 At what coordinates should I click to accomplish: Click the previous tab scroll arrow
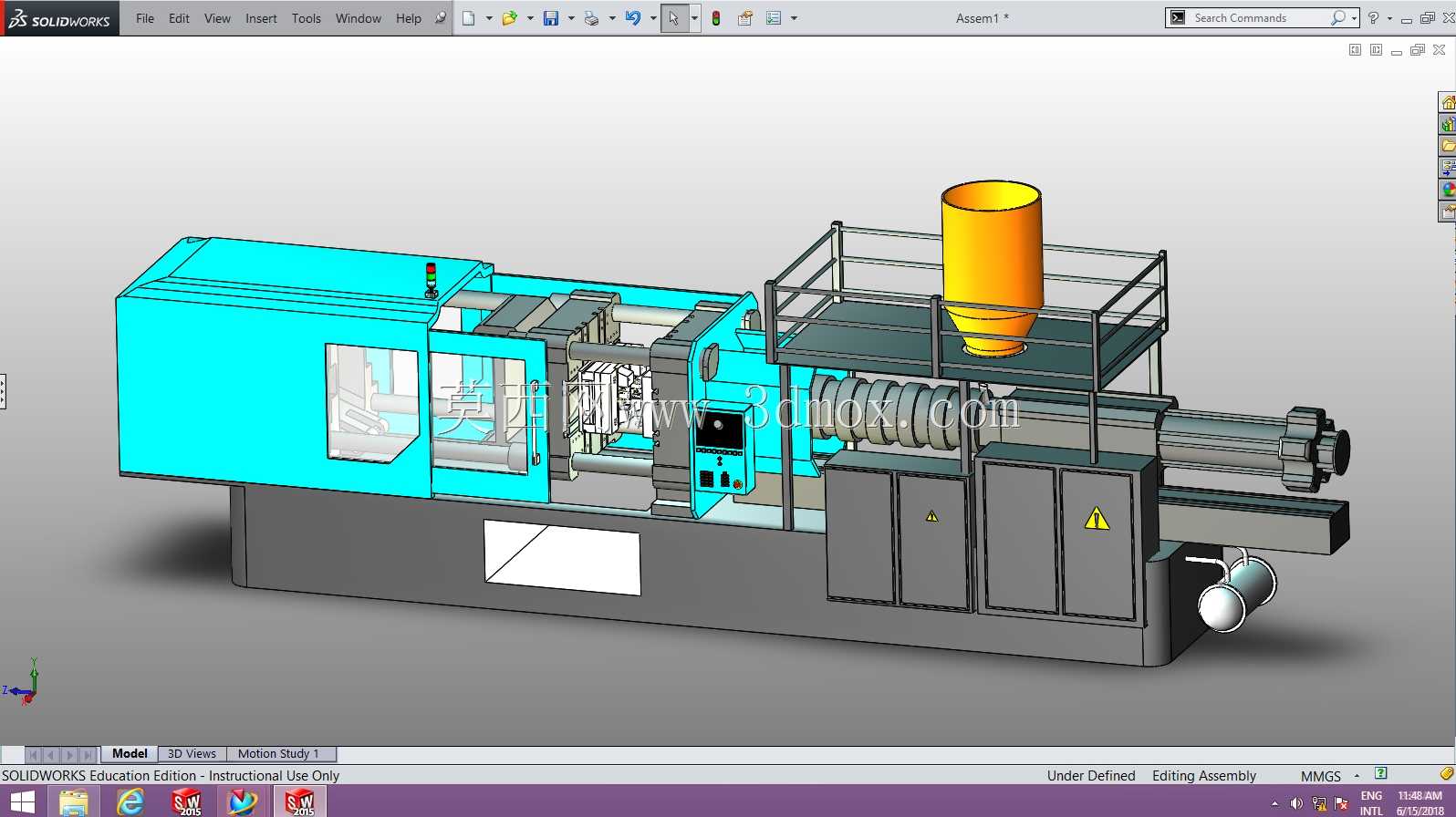[51, 755]
